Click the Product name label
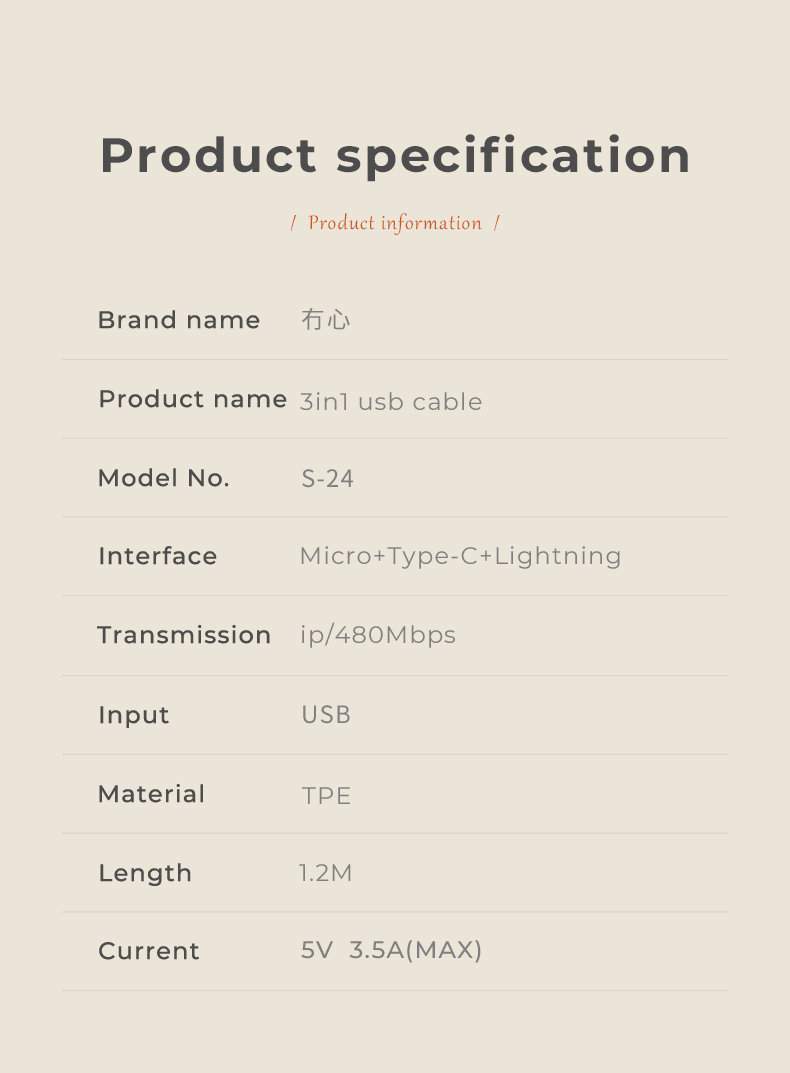The height and width of the screenshot is (1073, 790). pos(192,399)
